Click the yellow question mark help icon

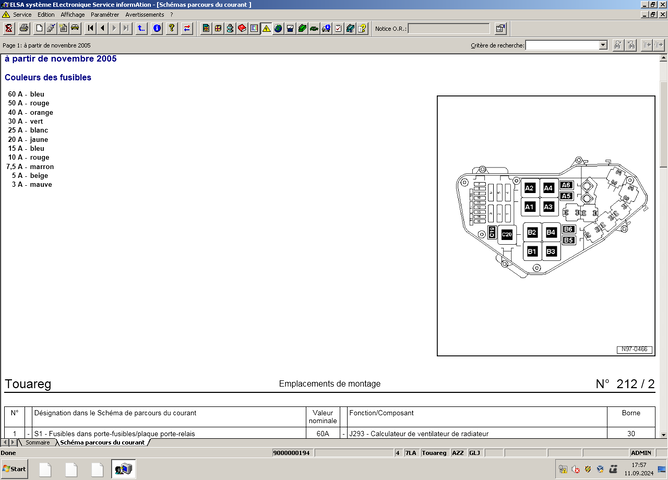172,29
